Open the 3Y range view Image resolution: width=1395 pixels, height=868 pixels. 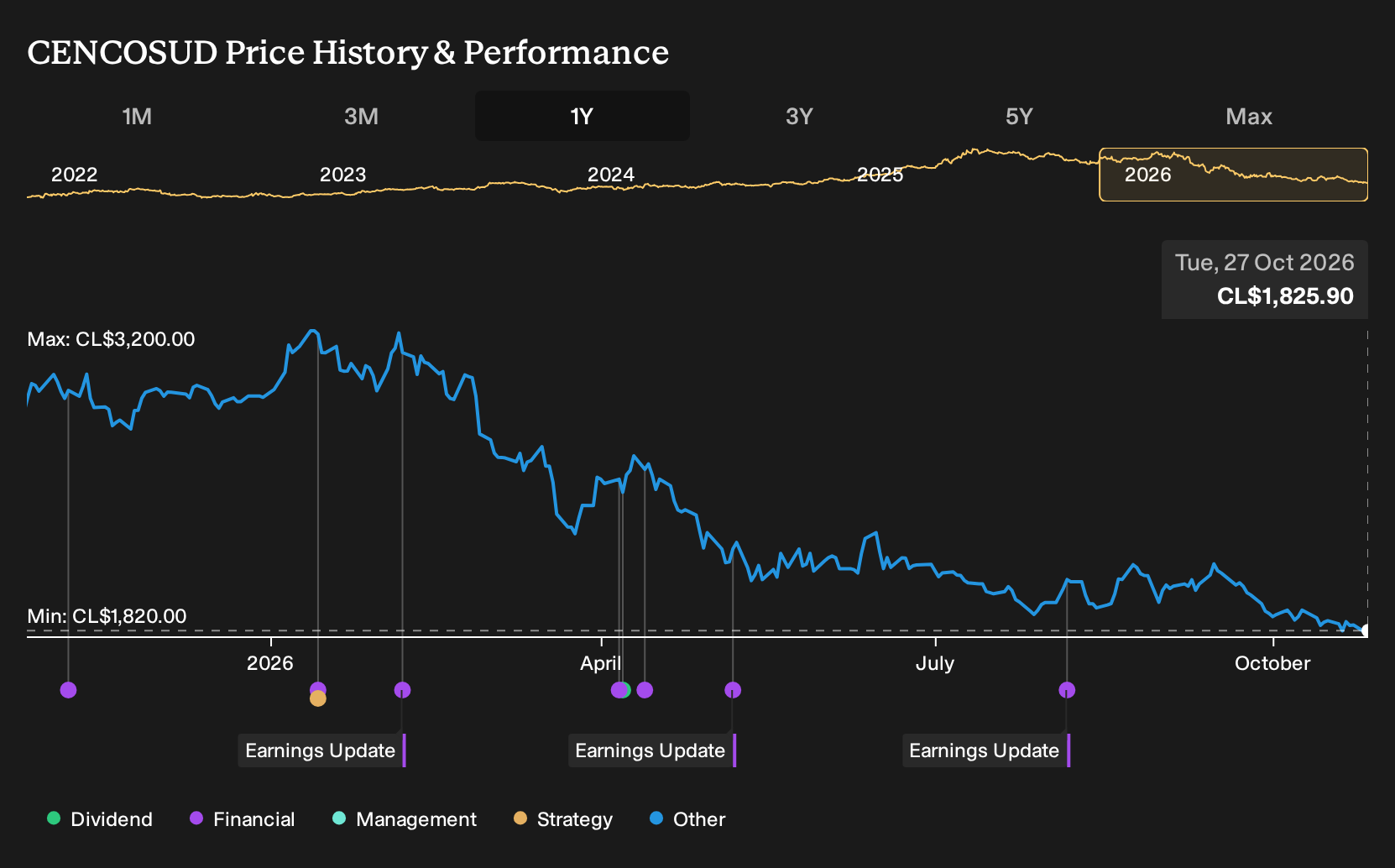[x=799, y=116]
